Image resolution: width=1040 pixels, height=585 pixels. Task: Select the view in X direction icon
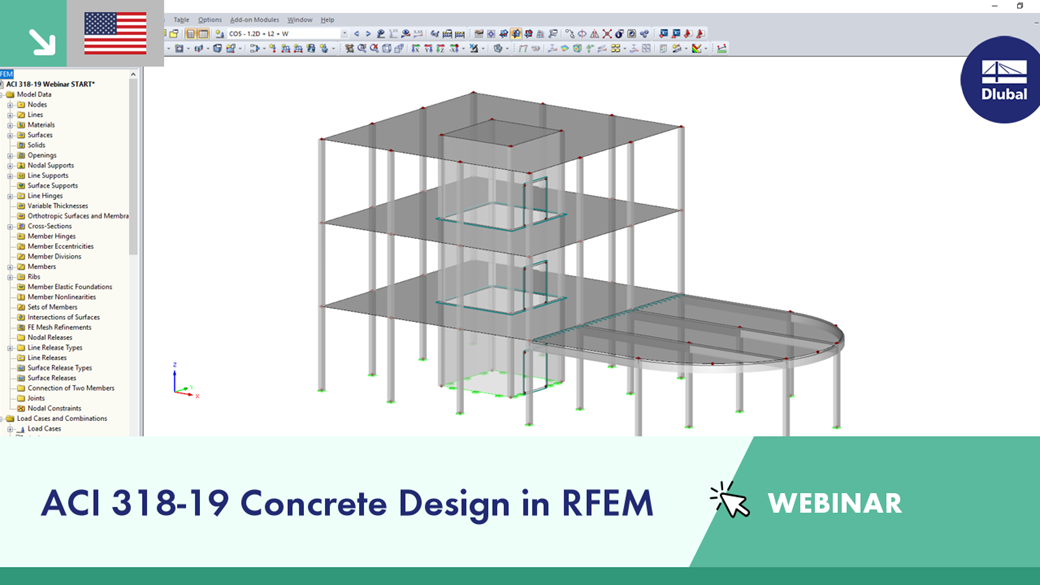pos(416,48)
